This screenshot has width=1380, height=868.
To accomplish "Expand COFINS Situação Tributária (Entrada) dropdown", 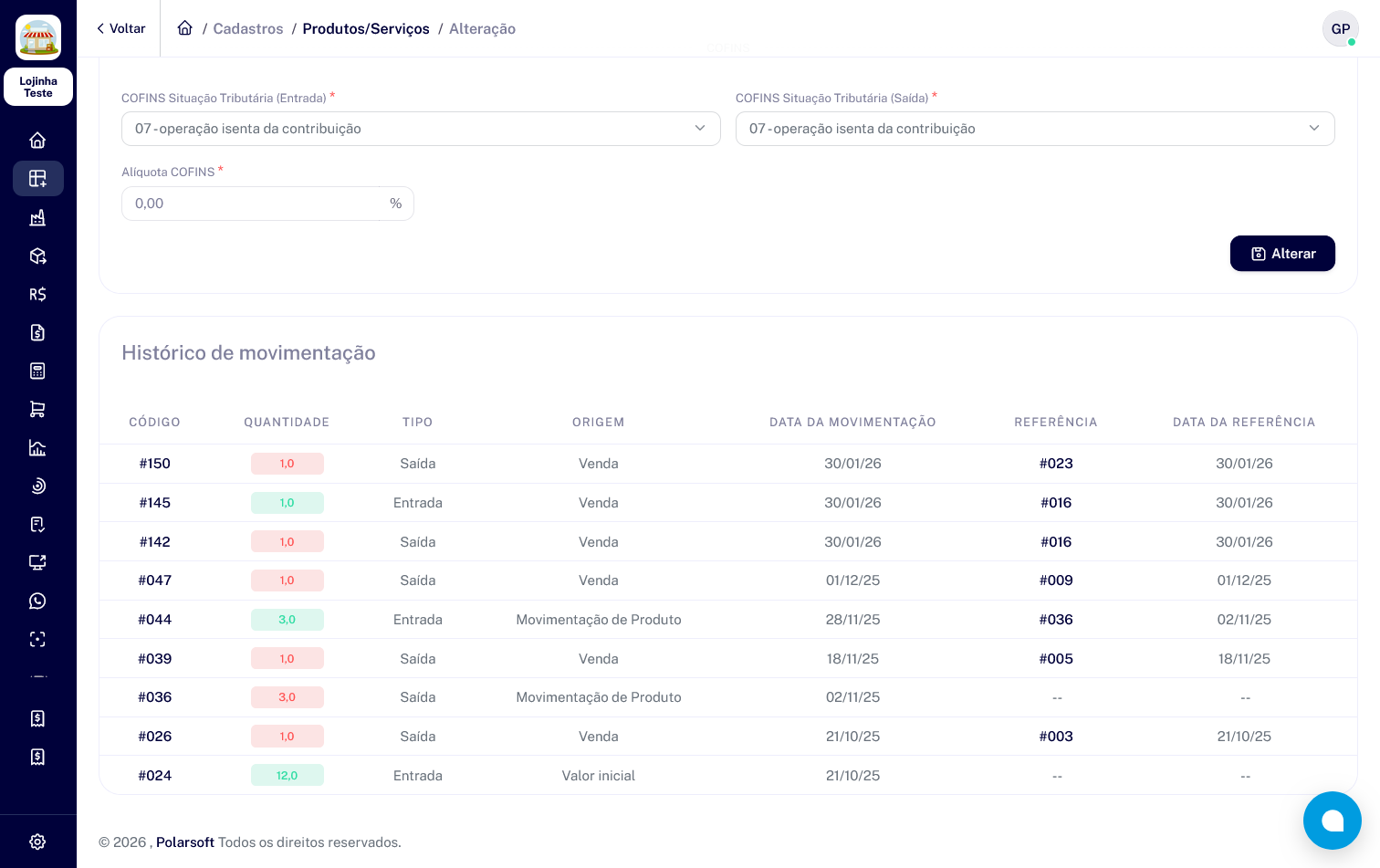I will pos(421,129).
